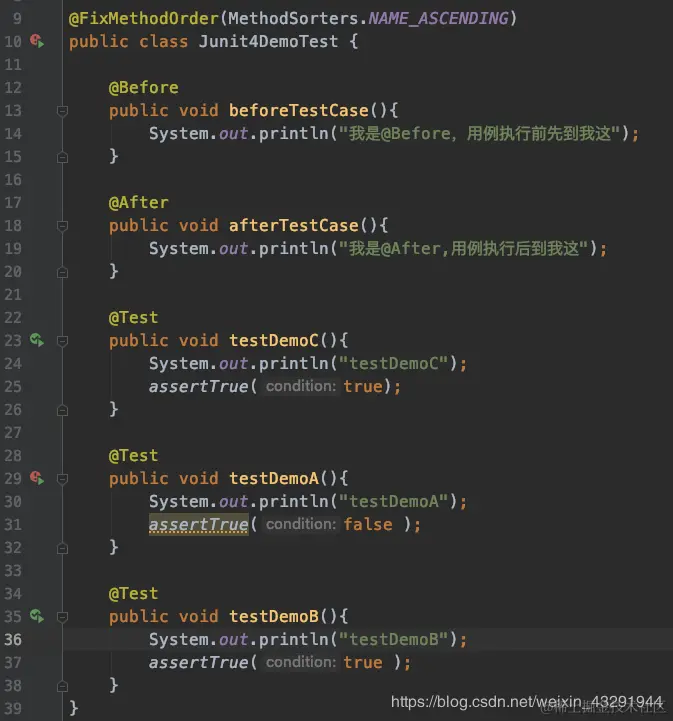Click Junit4DemoTest class name

(268, 41)
